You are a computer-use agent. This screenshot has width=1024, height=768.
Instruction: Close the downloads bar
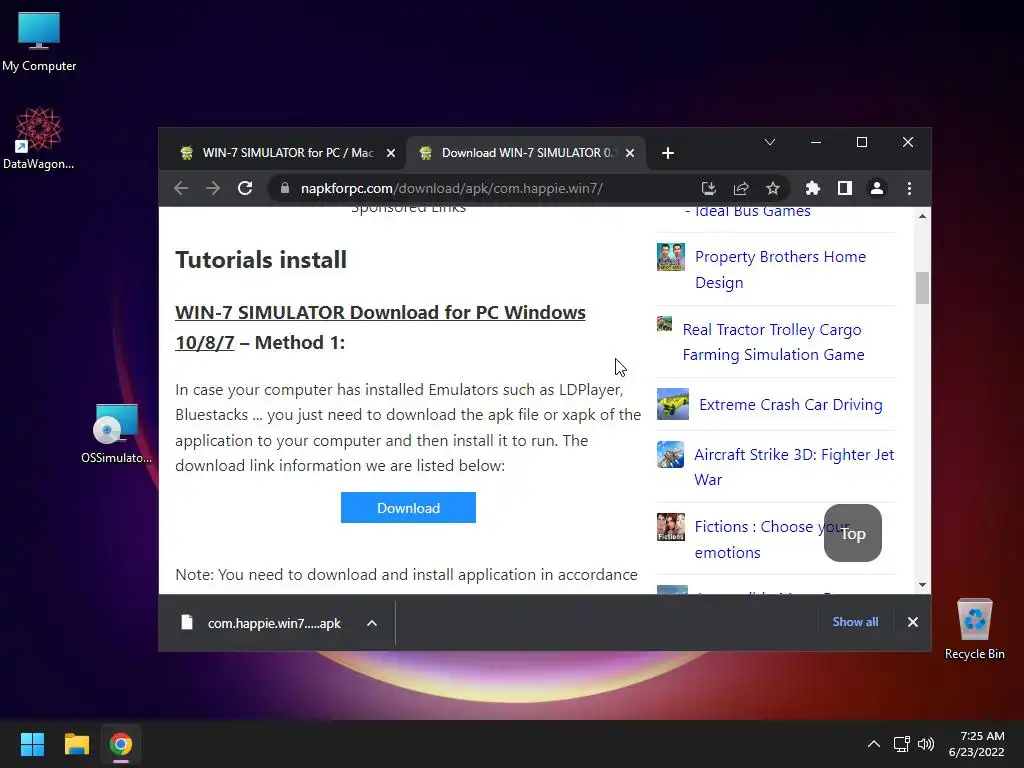(x=913, y=622)
